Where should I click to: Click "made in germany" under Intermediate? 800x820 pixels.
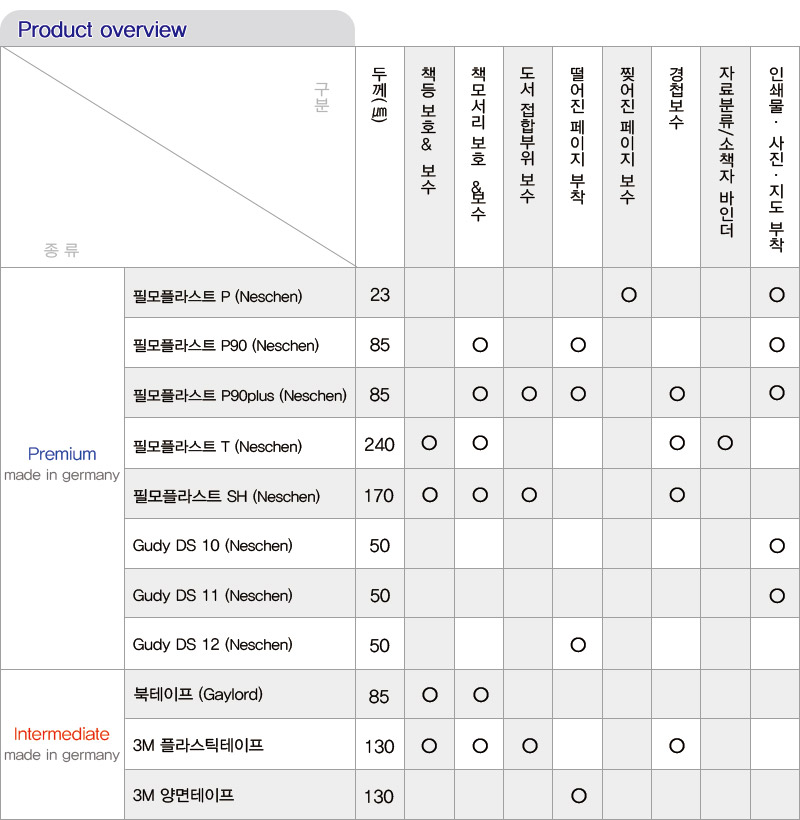point(62,755)
